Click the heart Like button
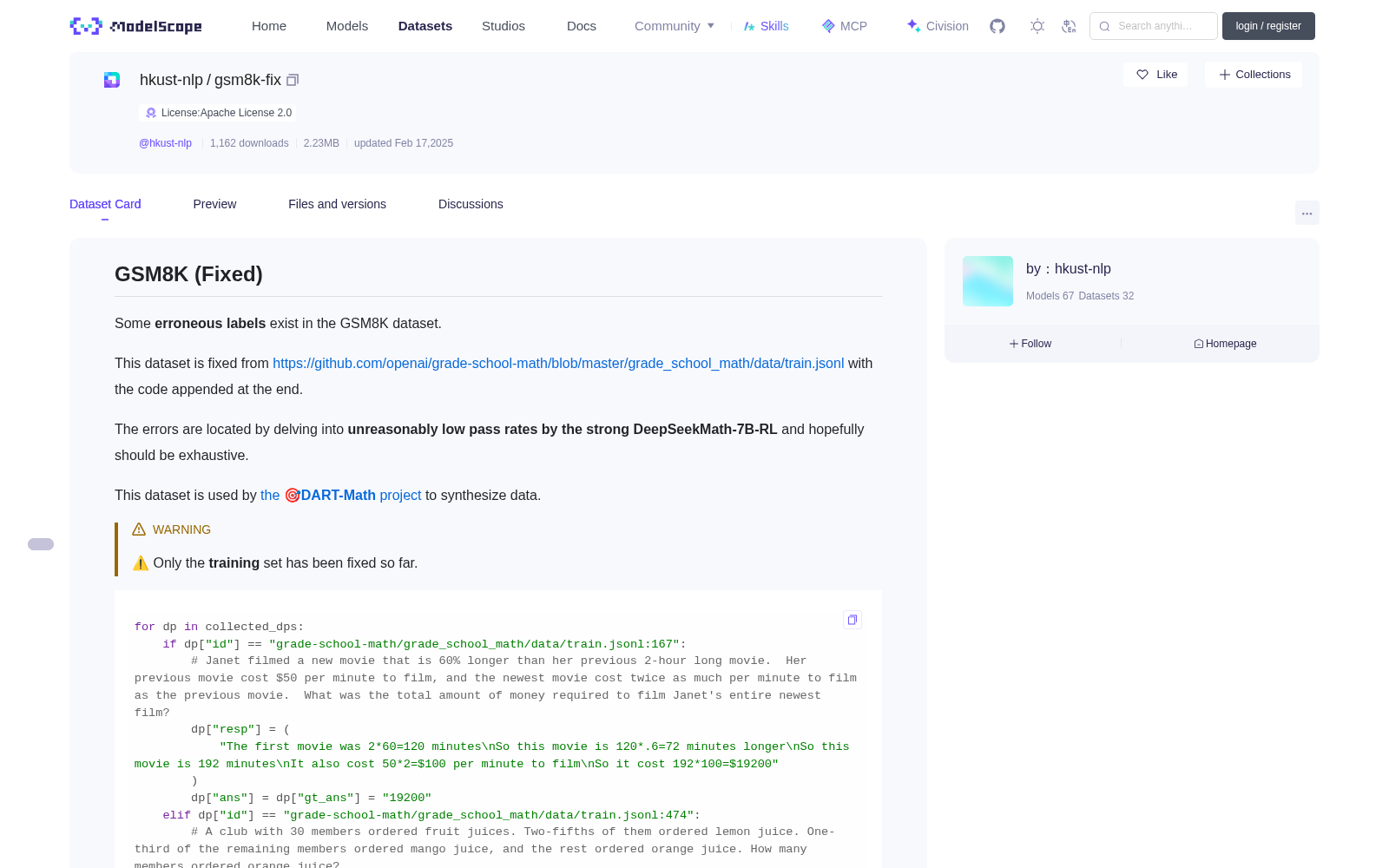The height and width of the screenshot is (868, 1389). [x=1155, y=75]
